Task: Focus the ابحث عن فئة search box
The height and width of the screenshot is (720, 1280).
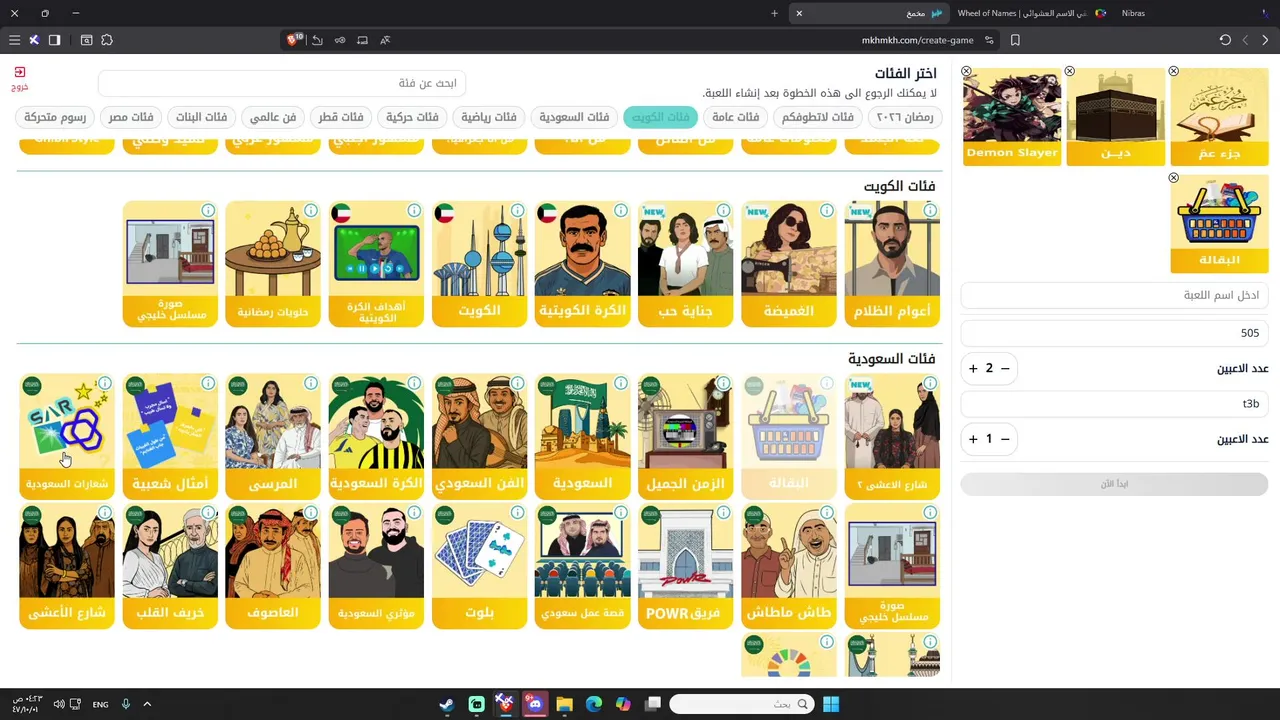Action: pyautogui.click(x=282, y=83)
